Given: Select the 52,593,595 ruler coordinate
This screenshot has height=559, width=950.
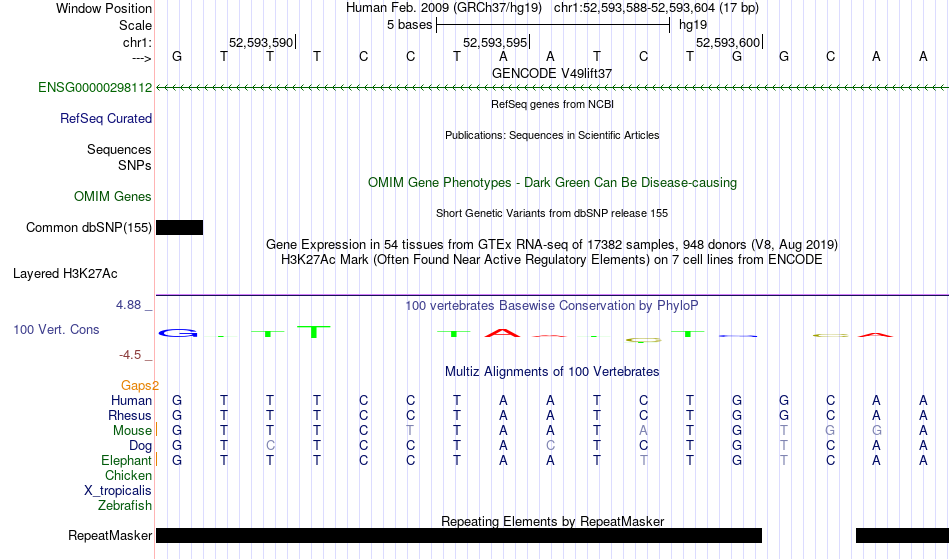Looking at the screenshot, I should pos(496,42).
